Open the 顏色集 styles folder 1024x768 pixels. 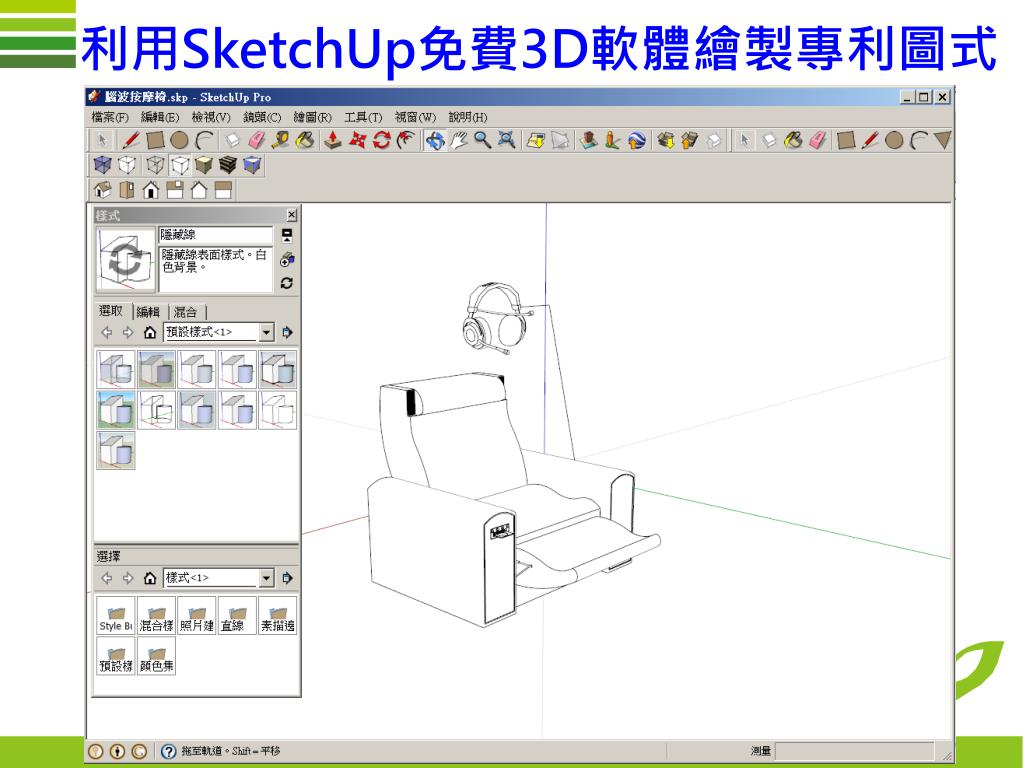pos(156,656)
